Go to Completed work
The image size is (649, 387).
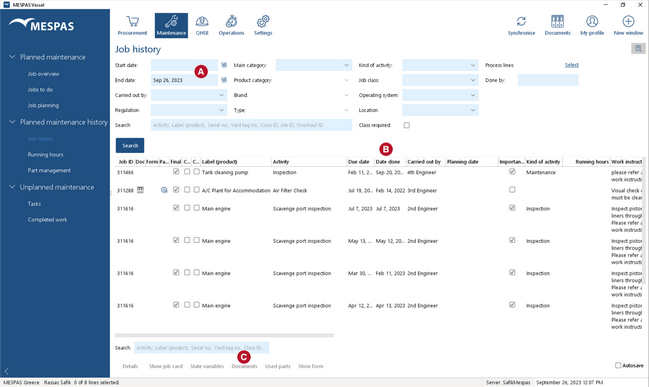[x=47, y=219]
